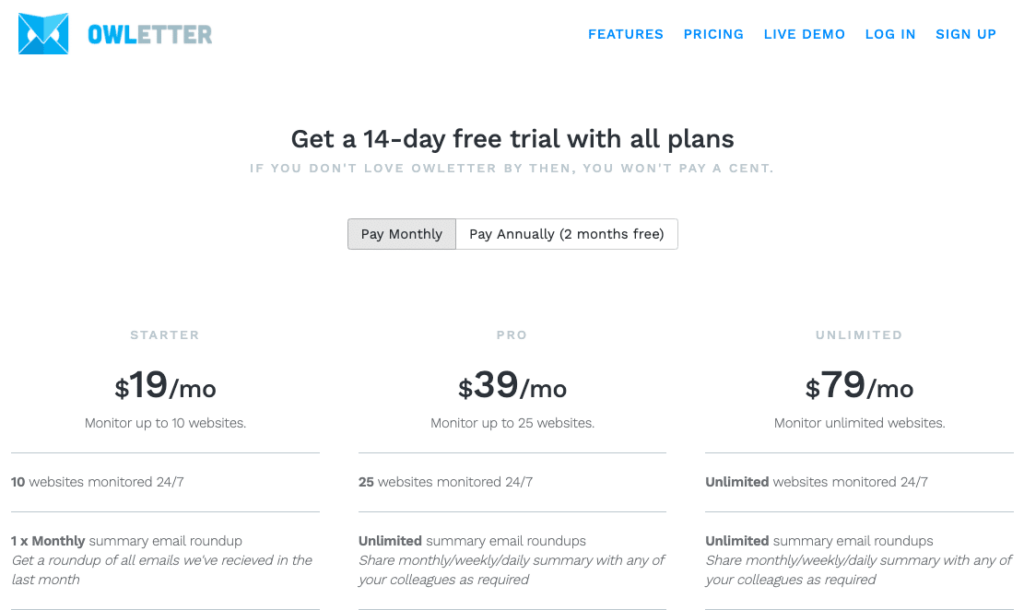Open the Features page
The image size is (1024, 610).
625,34
